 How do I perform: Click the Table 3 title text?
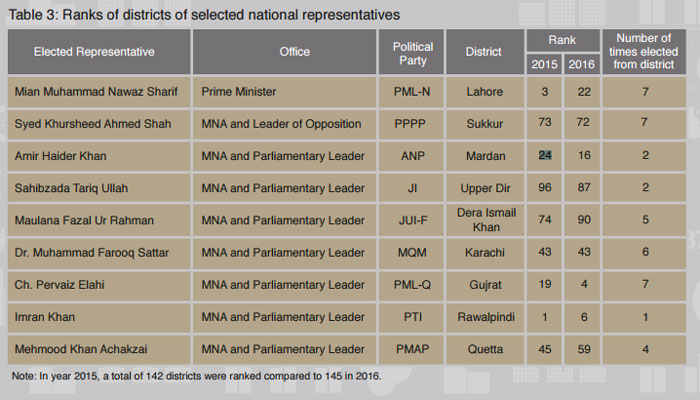coord(204,15)
